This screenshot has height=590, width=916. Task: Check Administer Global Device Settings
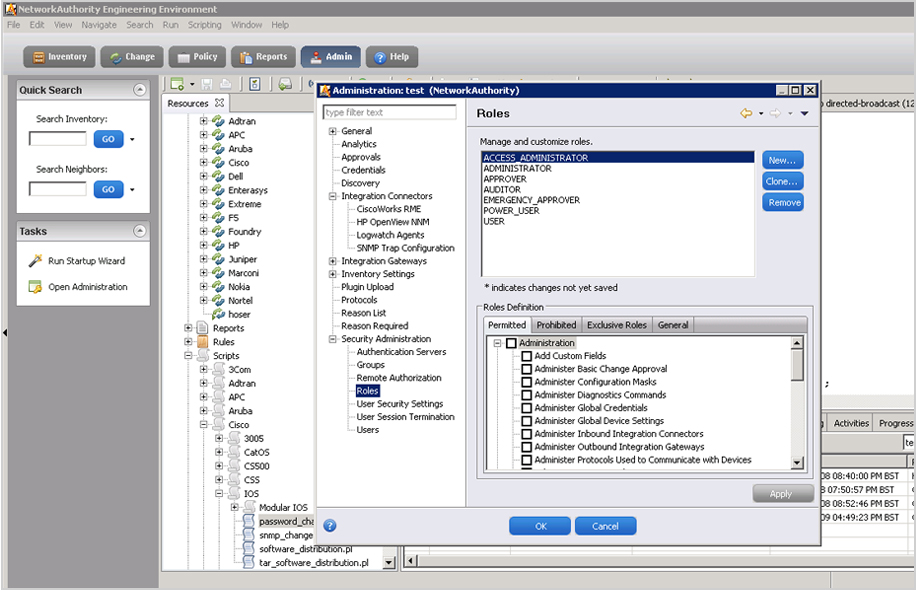click(x=526, y=421)
